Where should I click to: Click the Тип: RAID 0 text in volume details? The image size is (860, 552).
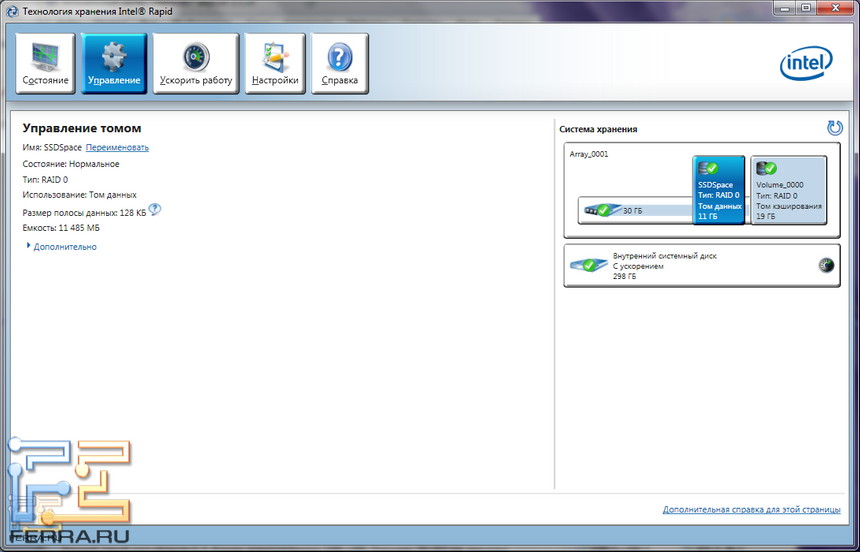pyautogui.click(x=46, y=179)
